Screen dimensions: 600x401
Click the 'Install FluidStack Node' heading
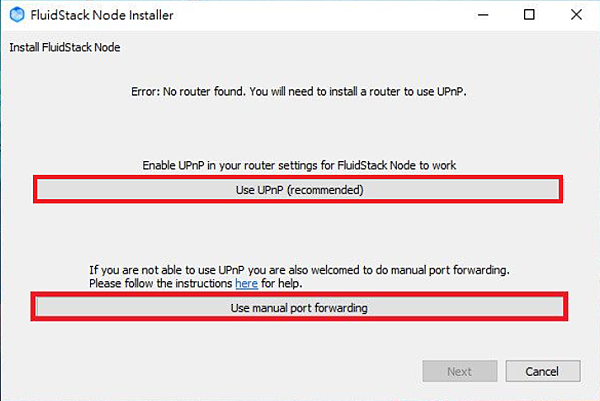65,47
